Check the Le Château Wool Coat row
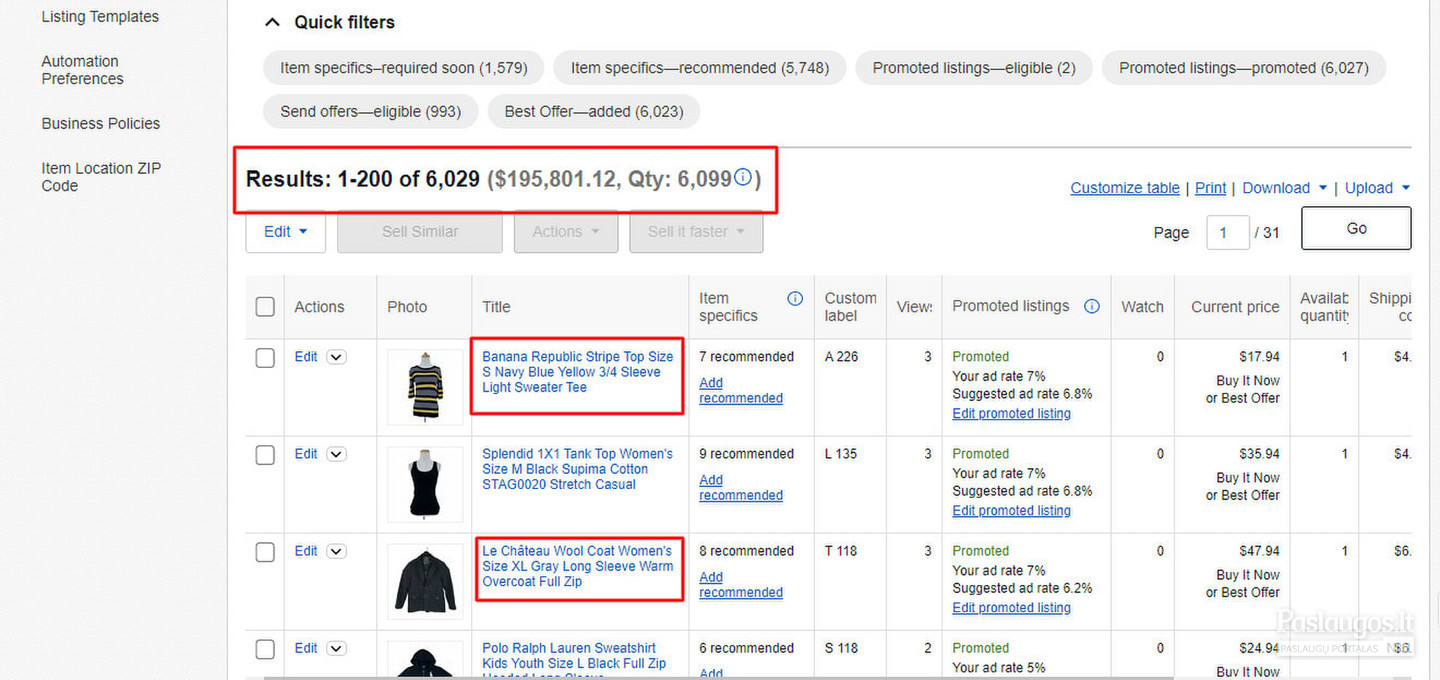 (x=265, y=552)
